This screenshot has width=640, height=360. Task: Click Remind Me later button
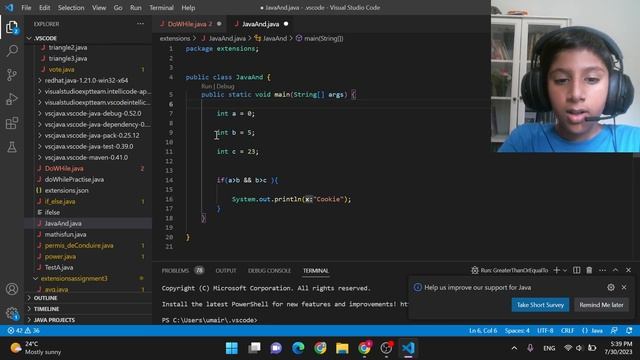pos(602,305)
